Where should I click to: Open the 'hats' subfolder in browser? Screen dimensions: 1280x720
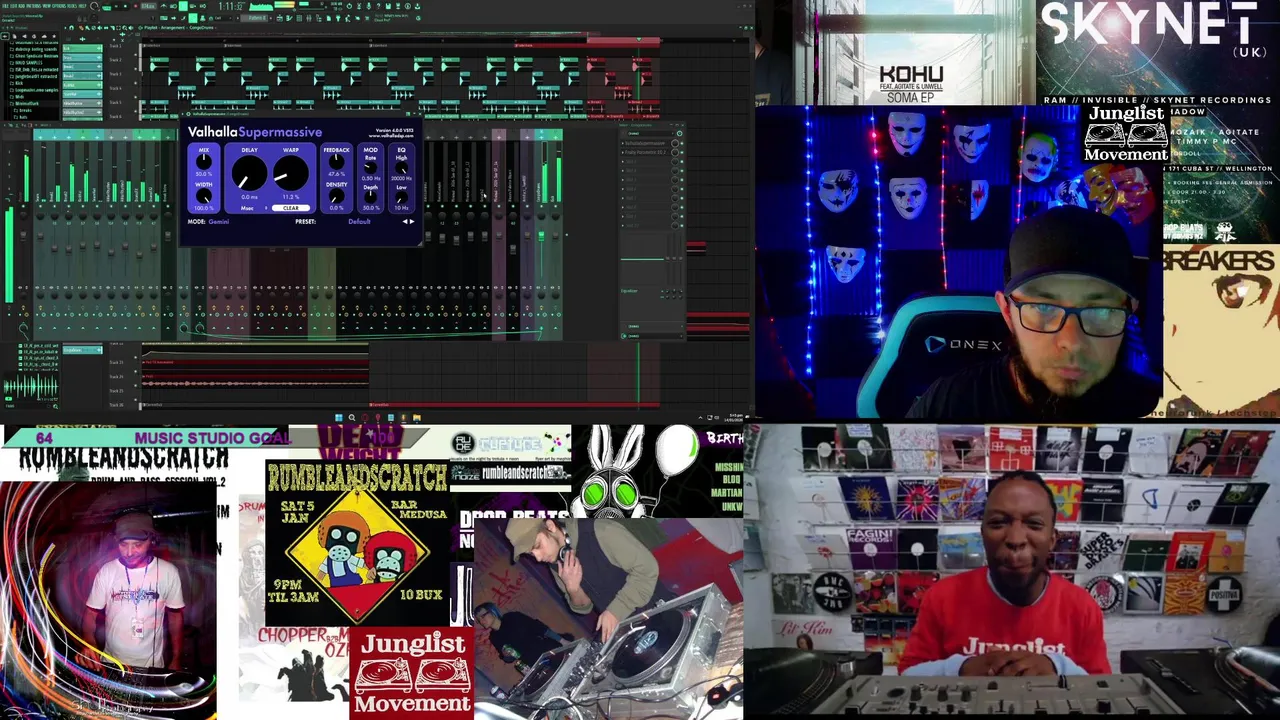(22, 117)
